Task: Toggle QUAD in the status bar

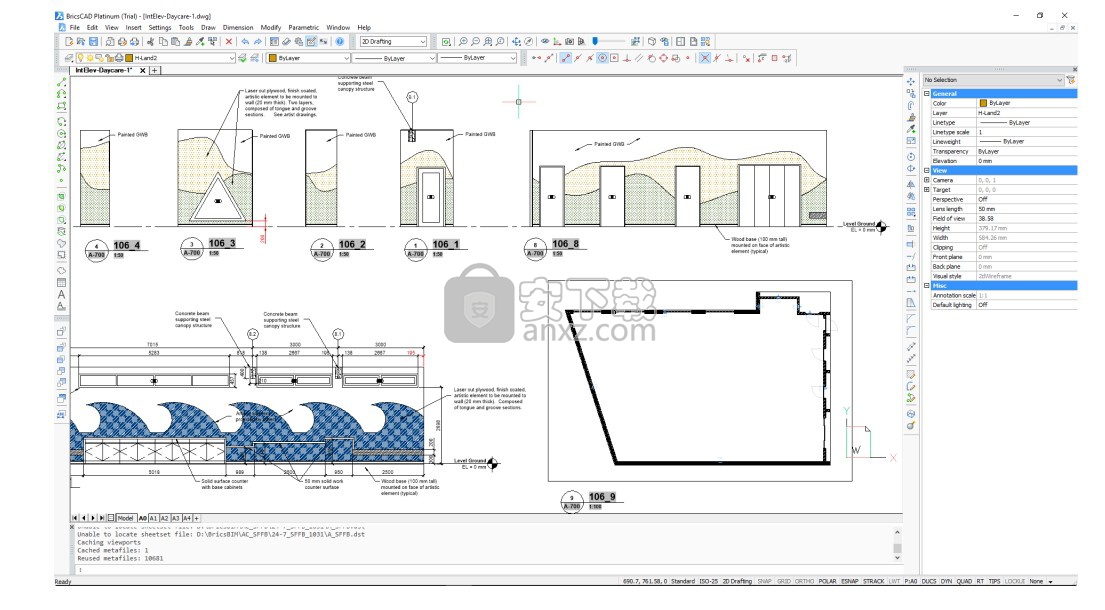Action: [964, 581]
